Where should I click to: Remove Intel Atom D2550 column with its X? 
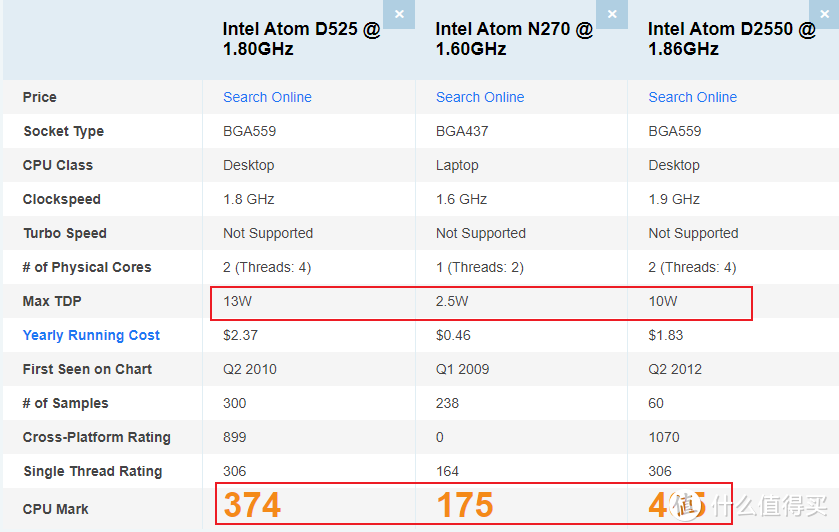(x=825, y=13)
